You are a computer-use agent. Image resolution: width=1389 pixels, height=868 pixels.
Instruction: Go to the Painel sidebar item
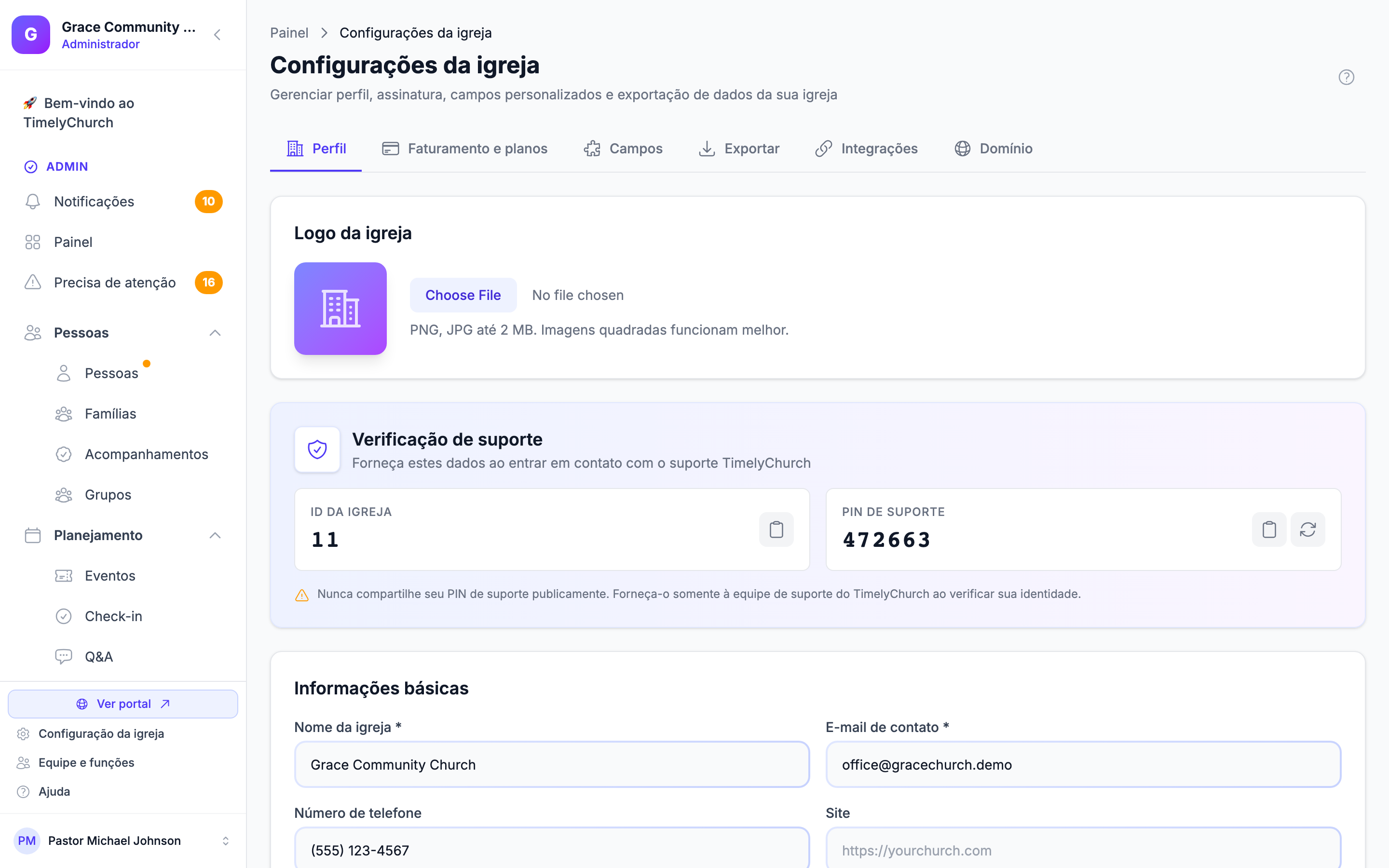pyautogui.click(x=123, y=242)
